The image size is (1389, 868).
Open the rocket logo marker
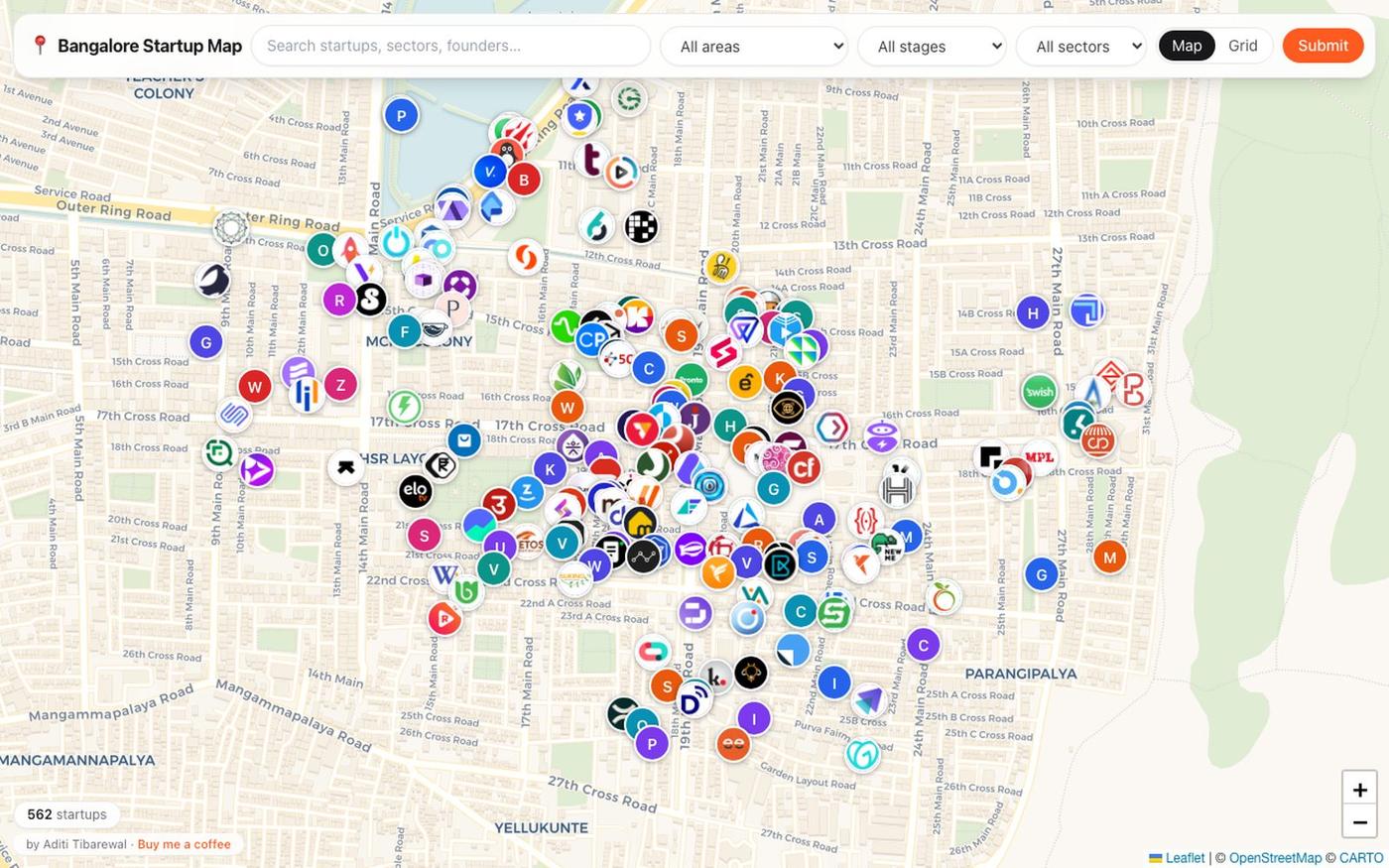coord(350,248)
